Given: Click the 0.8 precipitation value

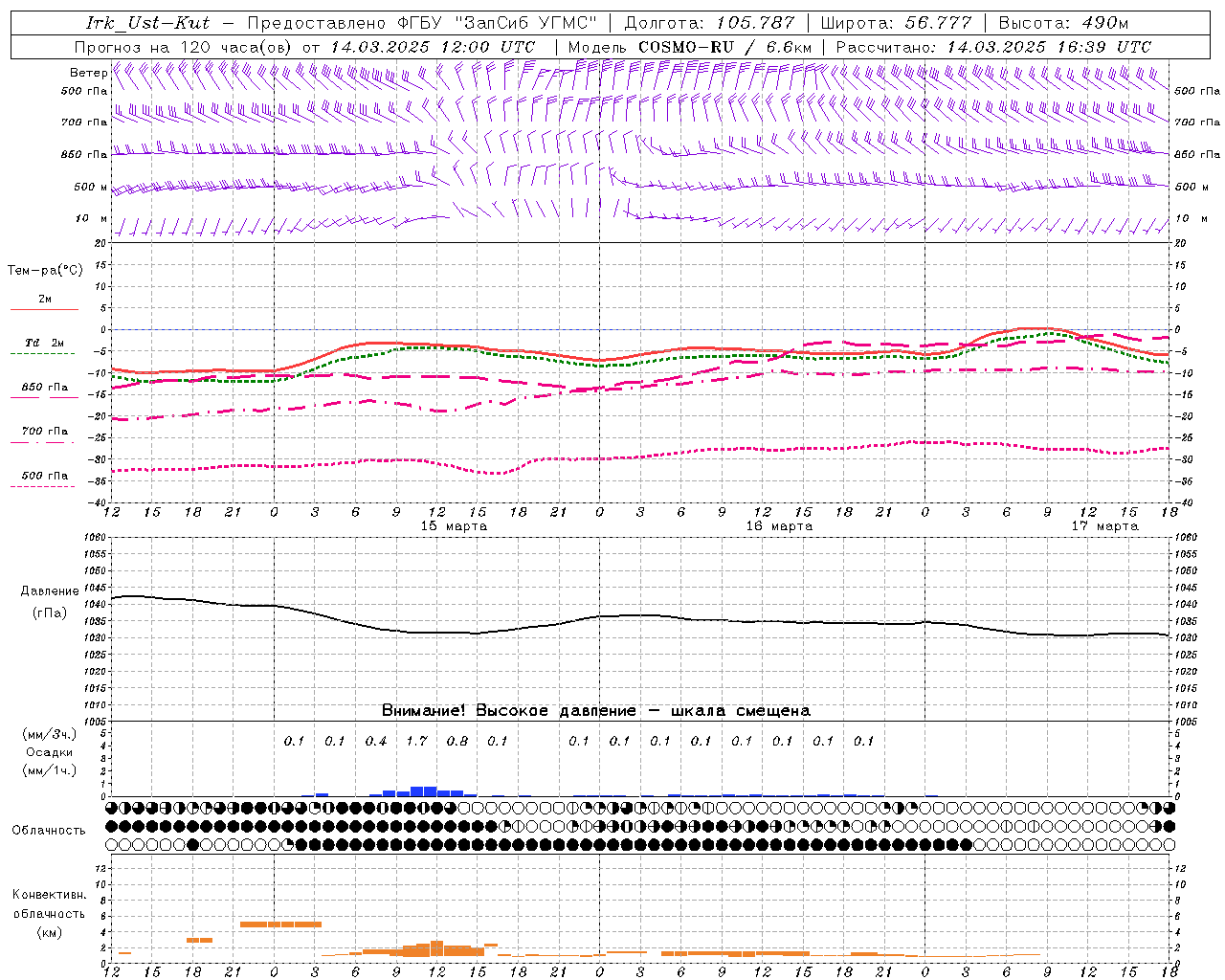Looking at the screenshot, I should pos(457,741).
